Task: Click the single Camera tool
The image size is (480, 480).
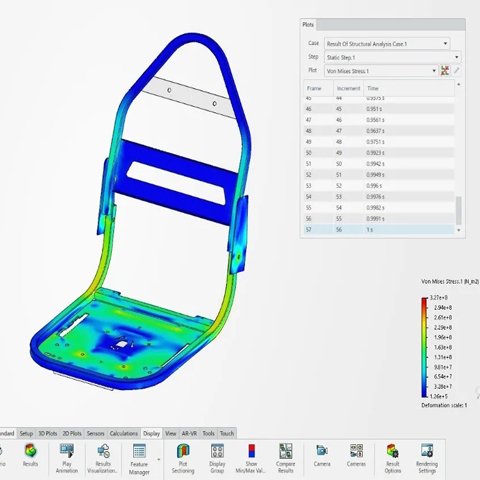Action: [x=322, y=455]
